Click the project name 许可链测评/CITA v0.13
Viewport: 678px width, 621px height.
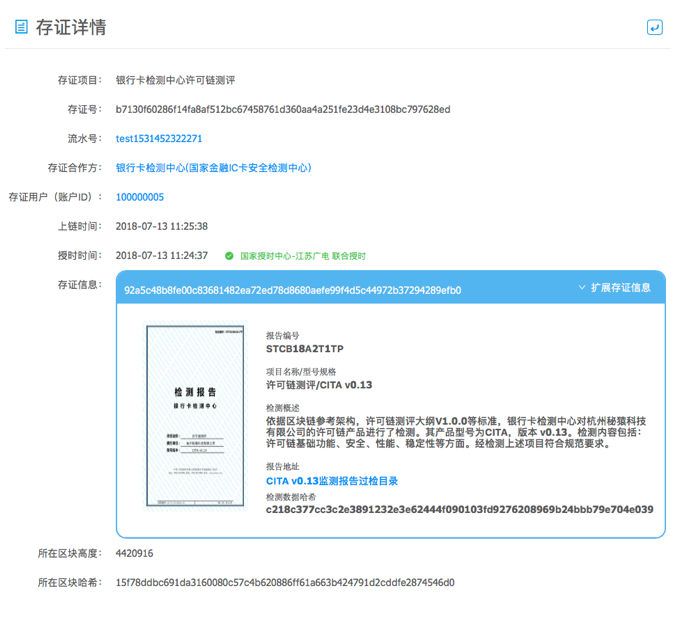pyautogui.click(x=318, y=385)
